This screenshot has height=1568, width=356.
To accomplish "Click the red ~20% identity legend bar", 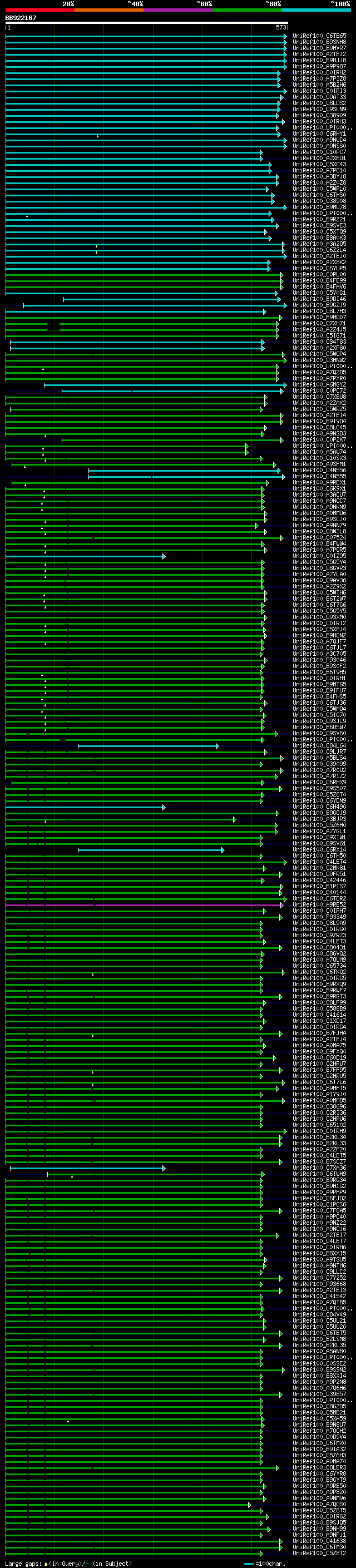I will (x=39, y=10).
